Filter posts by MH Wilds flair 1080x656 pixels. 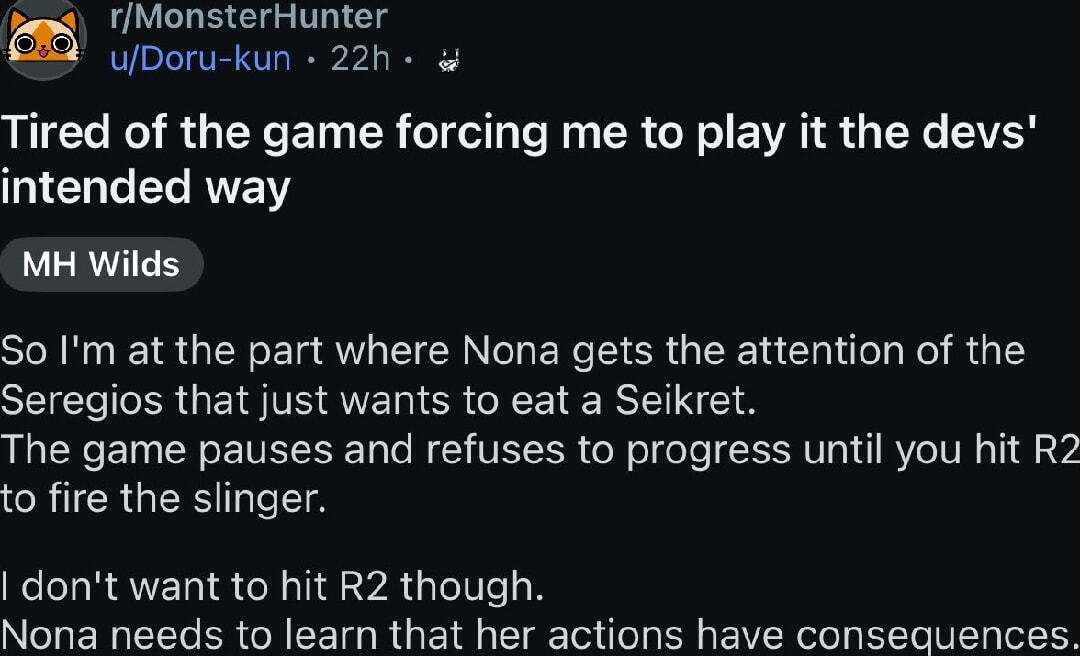pyautogui.click(x=101, y=265)
